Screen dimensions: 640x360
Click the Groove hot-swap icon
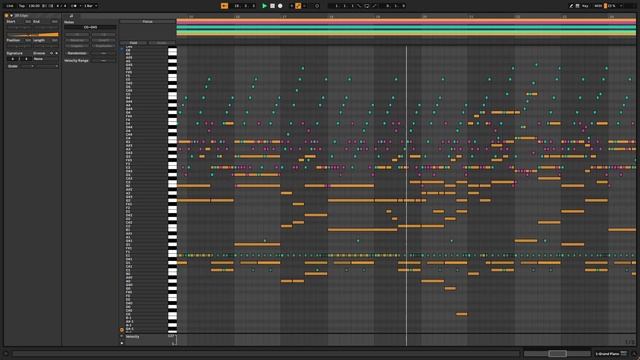point(51,53)
